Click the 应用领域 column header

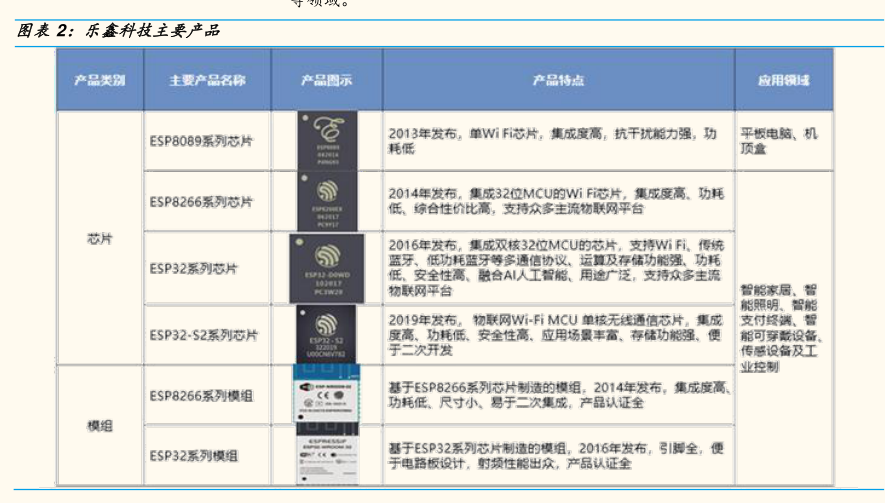coord(783,80)
